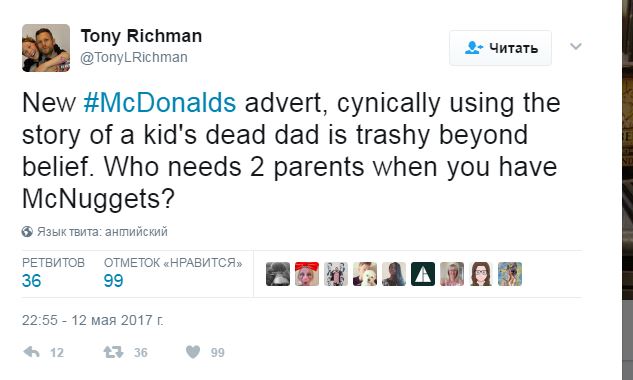
Task: Click the Язык твита: английский label
Action: click(102, 232)
